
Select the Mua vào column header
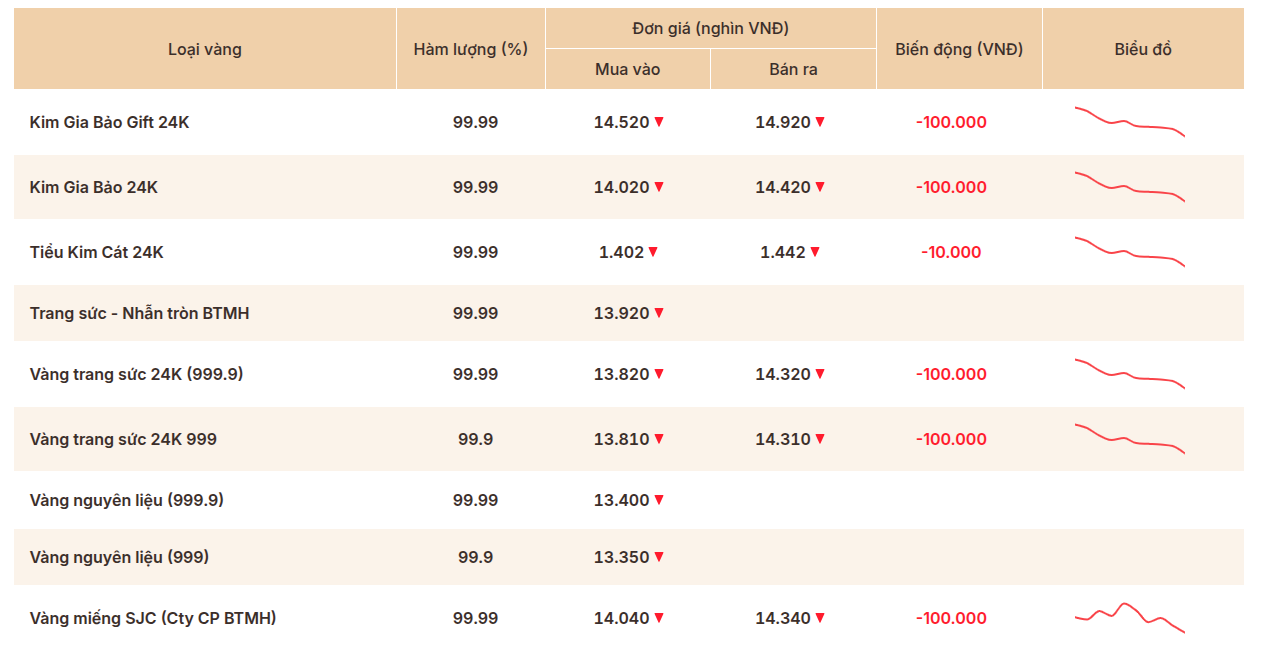coord(628,69)
